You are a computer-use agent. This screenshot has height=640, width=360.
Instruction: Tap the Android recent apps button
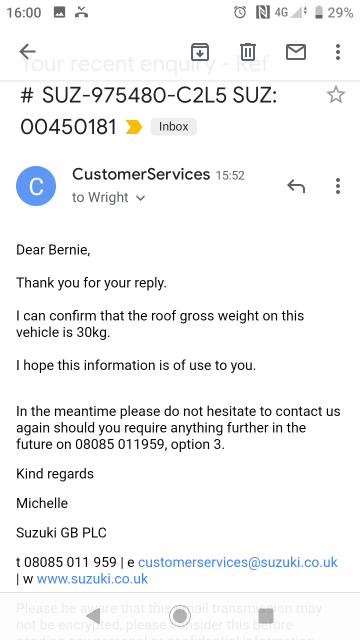(x=266, y=616)
